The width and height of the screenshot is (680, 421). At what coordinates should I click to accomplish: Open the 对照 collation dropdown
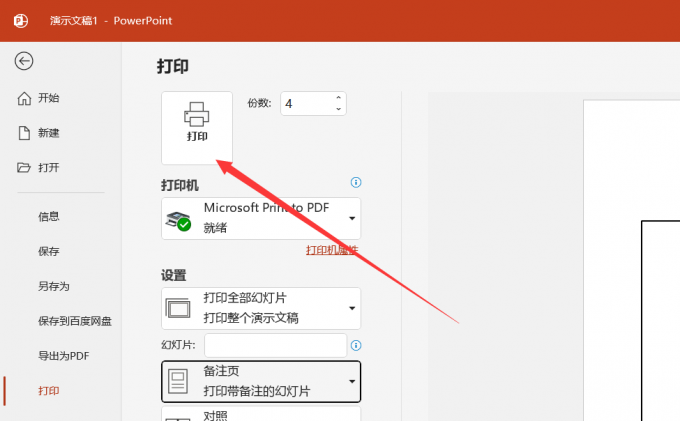point(261,414)
